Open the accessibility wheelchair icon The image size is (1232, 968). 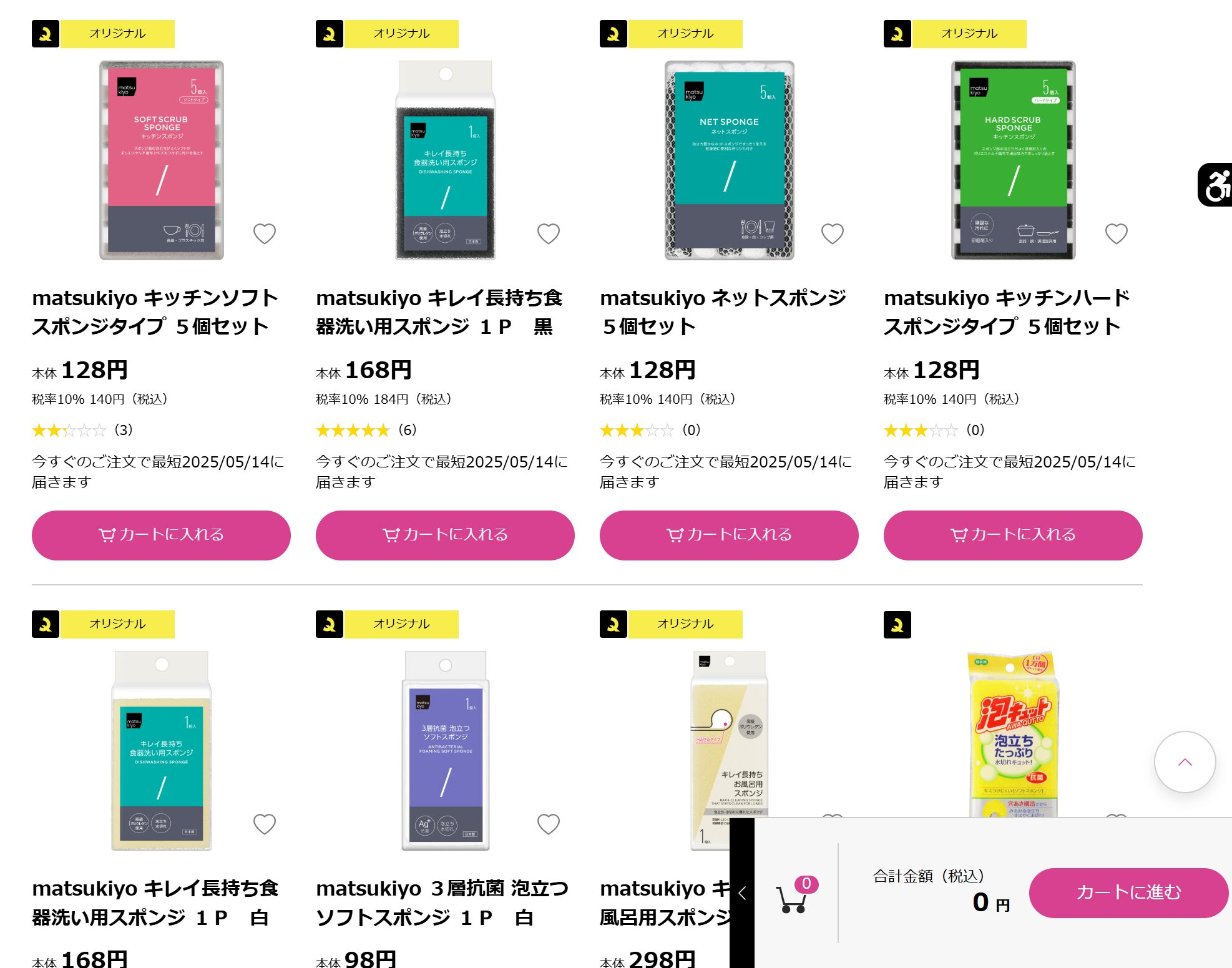coord(1215,185)
